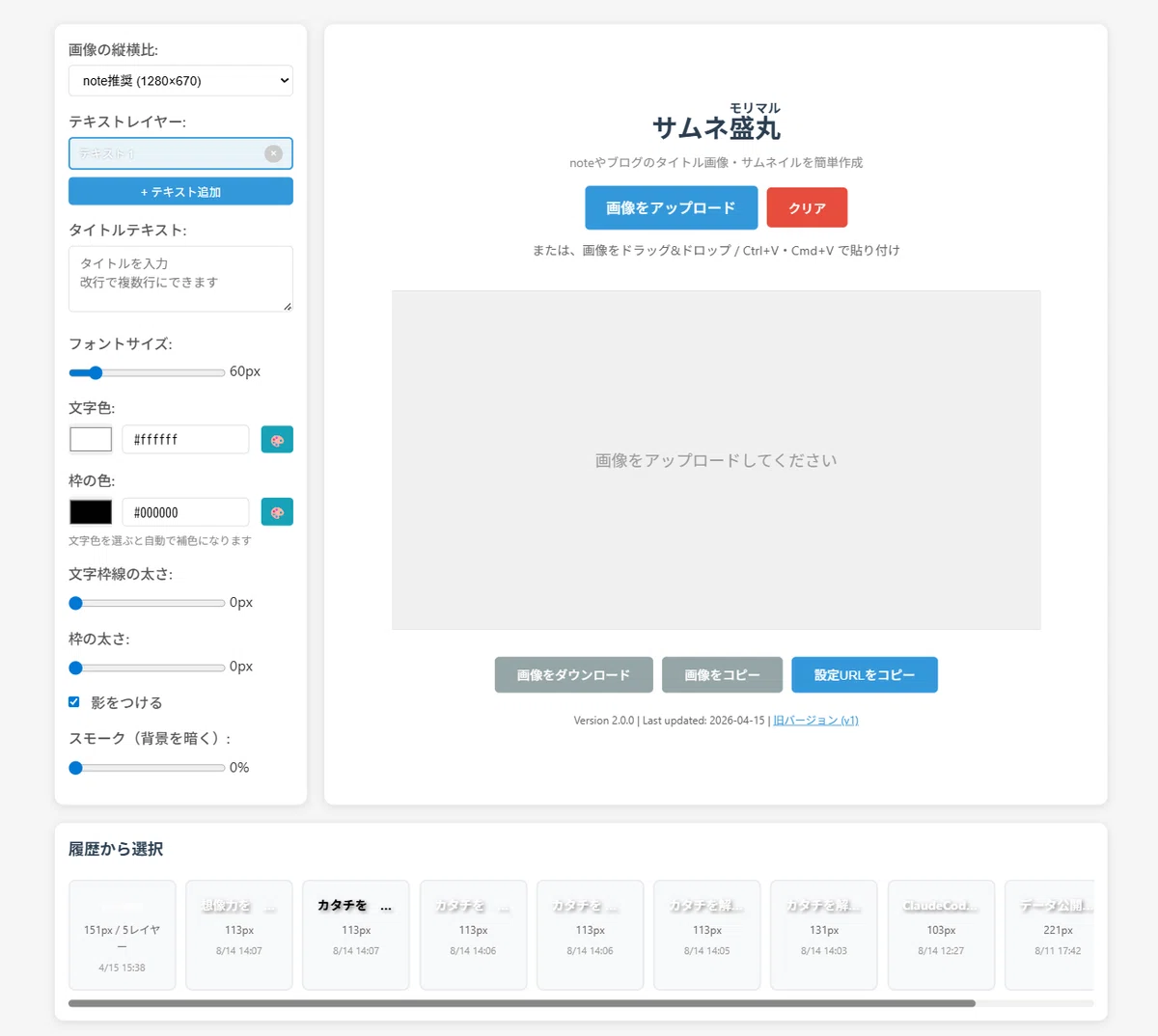Focus the #ffffff text color hex field

(x=185, y=440)
